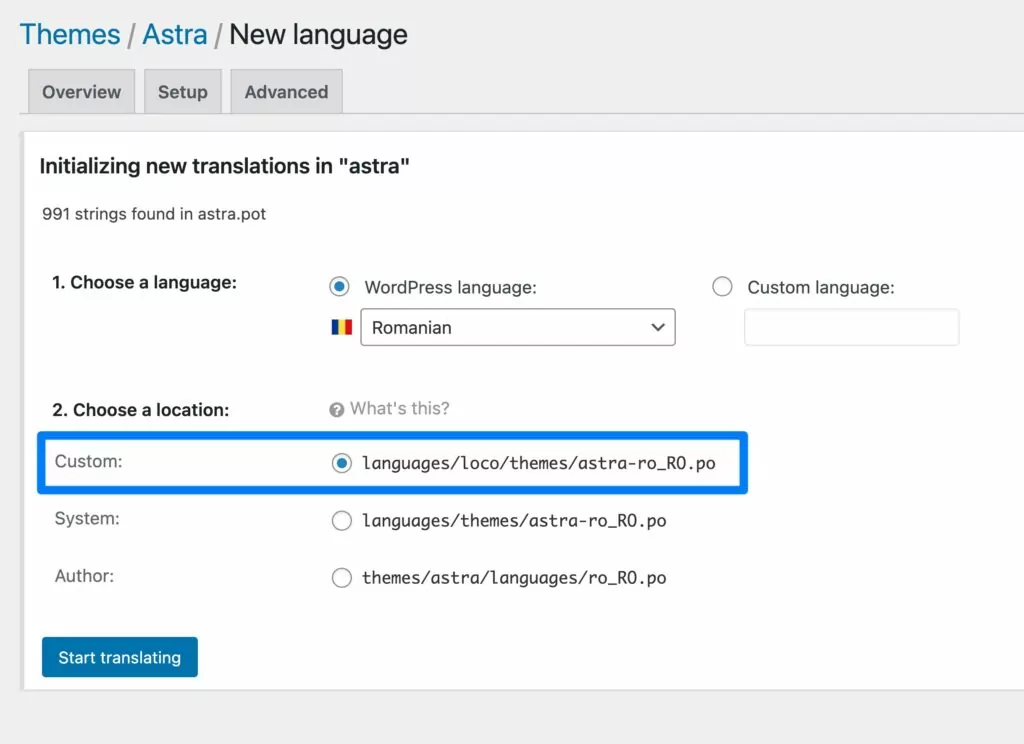This screenshot has height=744, width=1024.
Task: Click the themes/astra/languages/ro_RO.po path label
Action: (514, 577)
